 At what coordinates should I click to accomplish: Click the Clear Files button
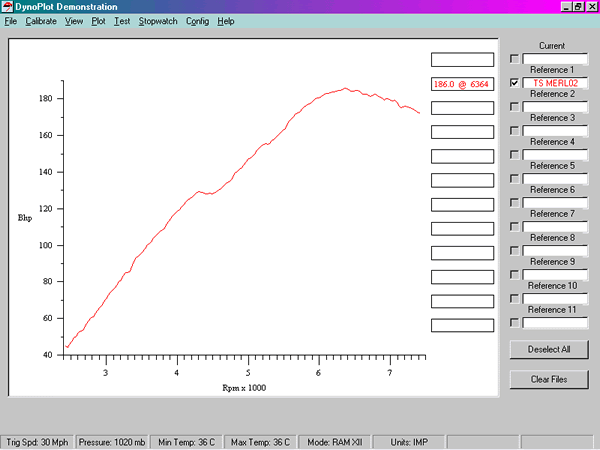point(549,379)
